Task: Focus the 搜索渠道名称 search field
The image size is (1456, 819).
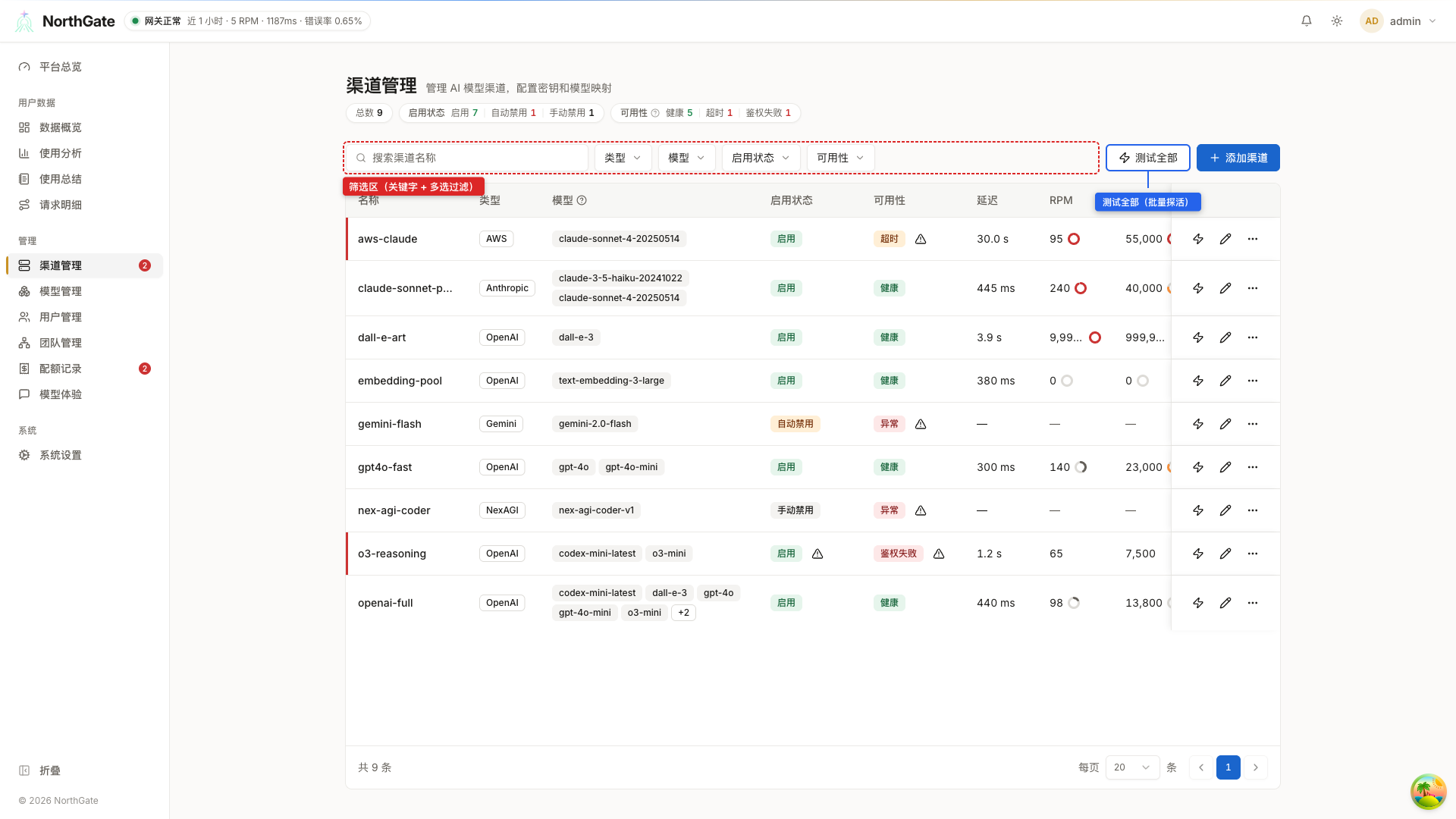Action: (467, 158)
